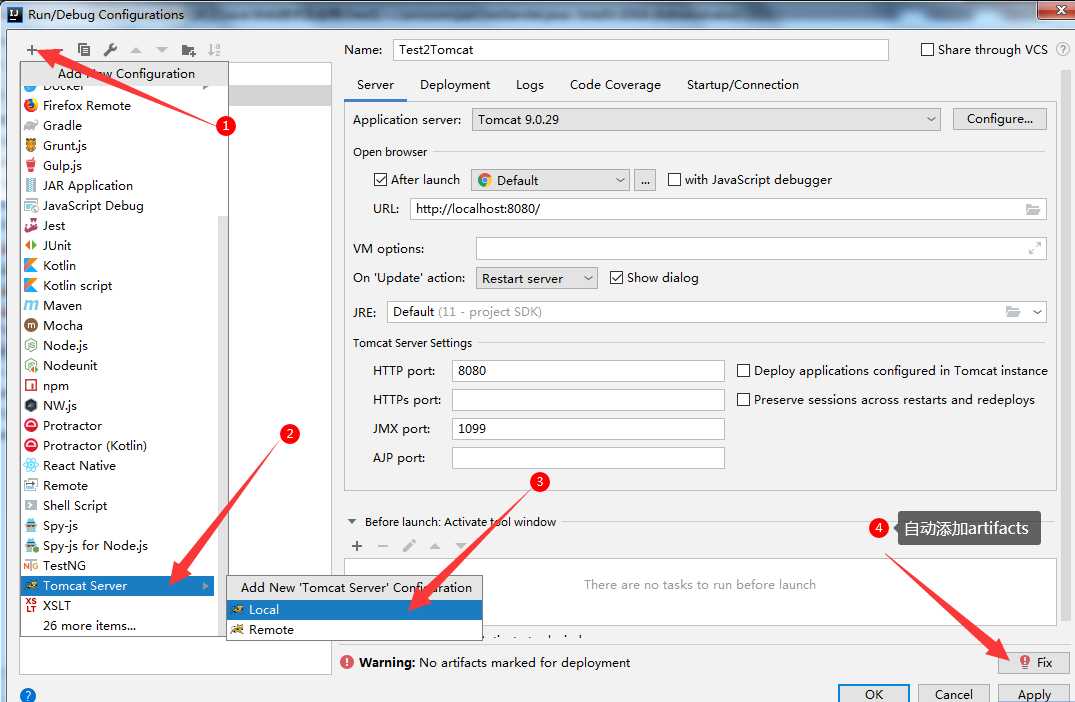The image size is (1075, 702).
Task: Enable Deploy applications configured in Tomcat instance
Action: tap(743, 371)
